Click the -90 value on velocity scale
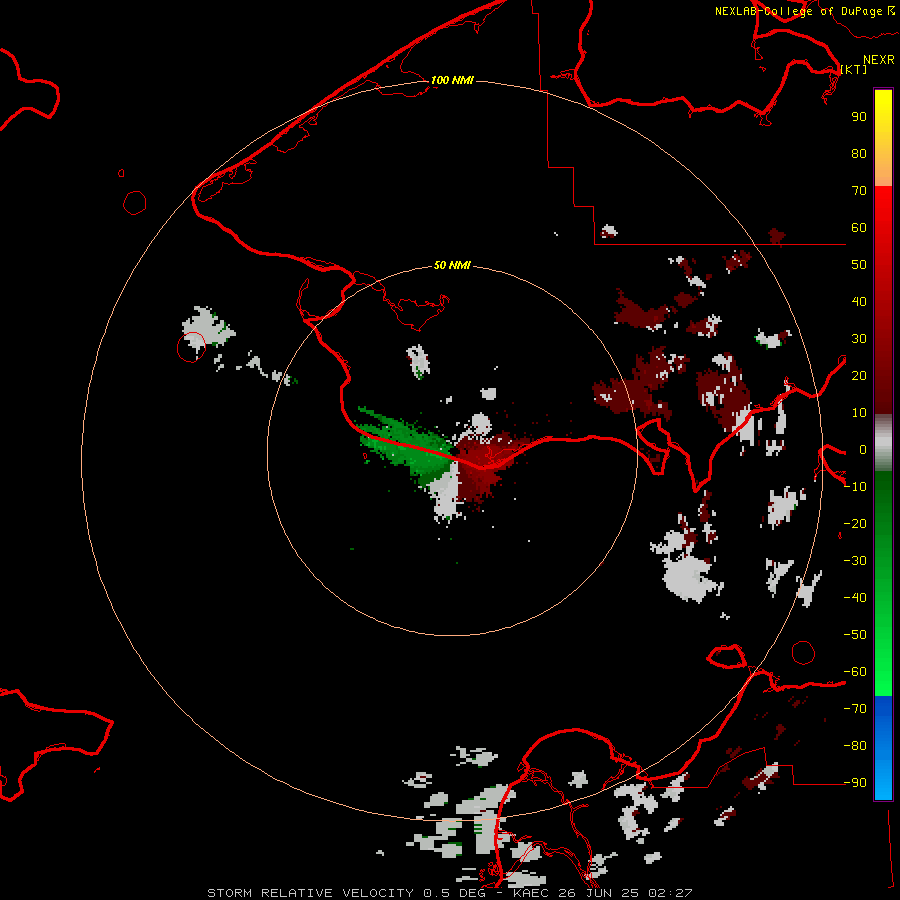The width and height of the screenshot is (900, 900). 855,782
